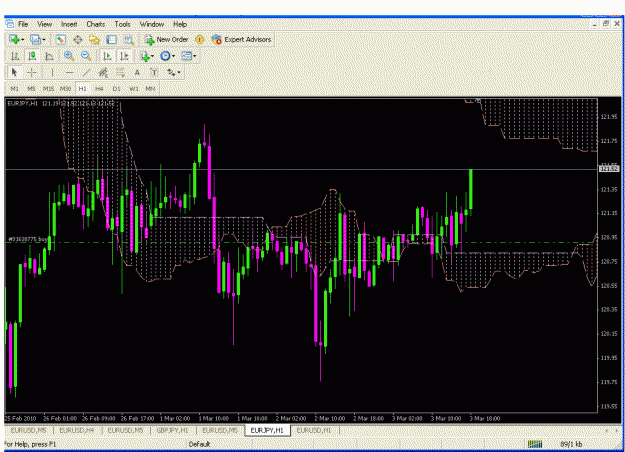
Task: Select the EURJPY,H1 chart tab
Action: point(267,430)
